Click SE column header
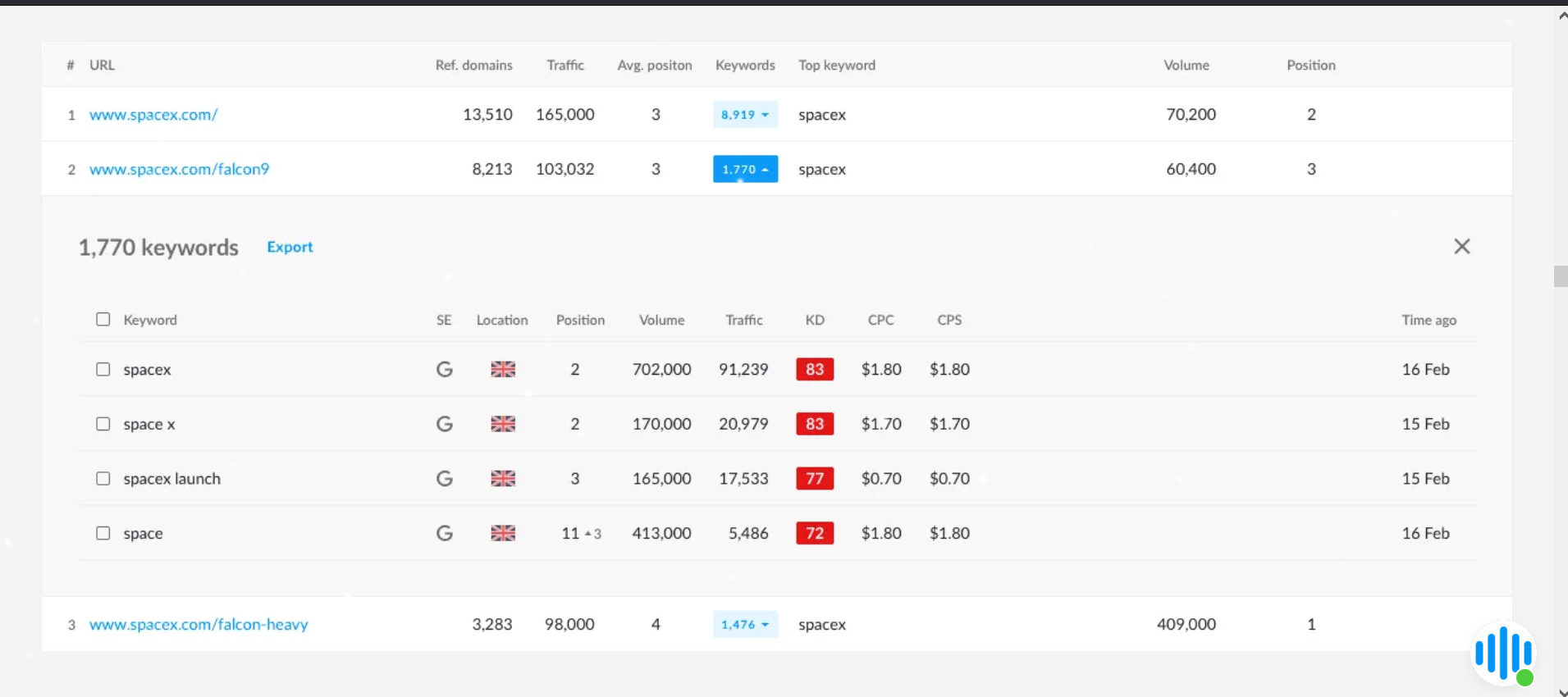The width and height of the screenshot is (1568, 697). click(444, 320)
